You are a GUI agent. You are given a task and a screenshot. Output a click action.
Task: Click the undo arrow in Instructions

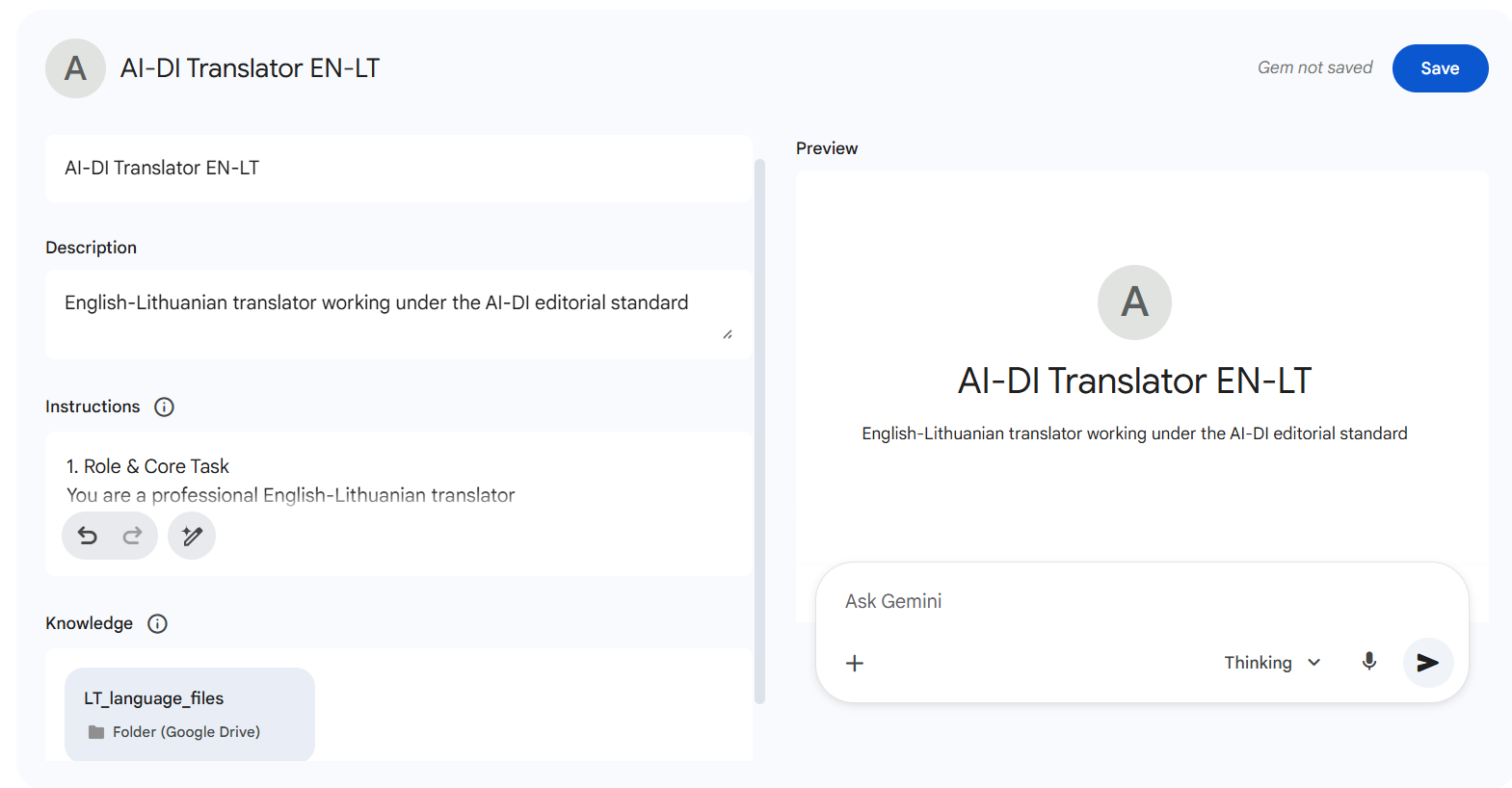click(x=88, y=536)
